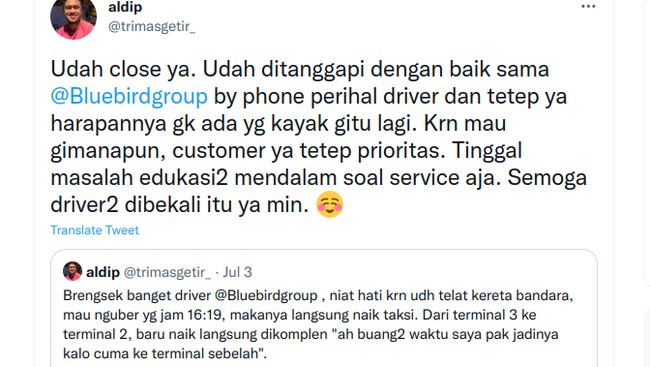Screen dimensions: 650x367
Task: Click quoted line 'kalo cuma ke terminal sebelah'
Action: click(165, 353)
